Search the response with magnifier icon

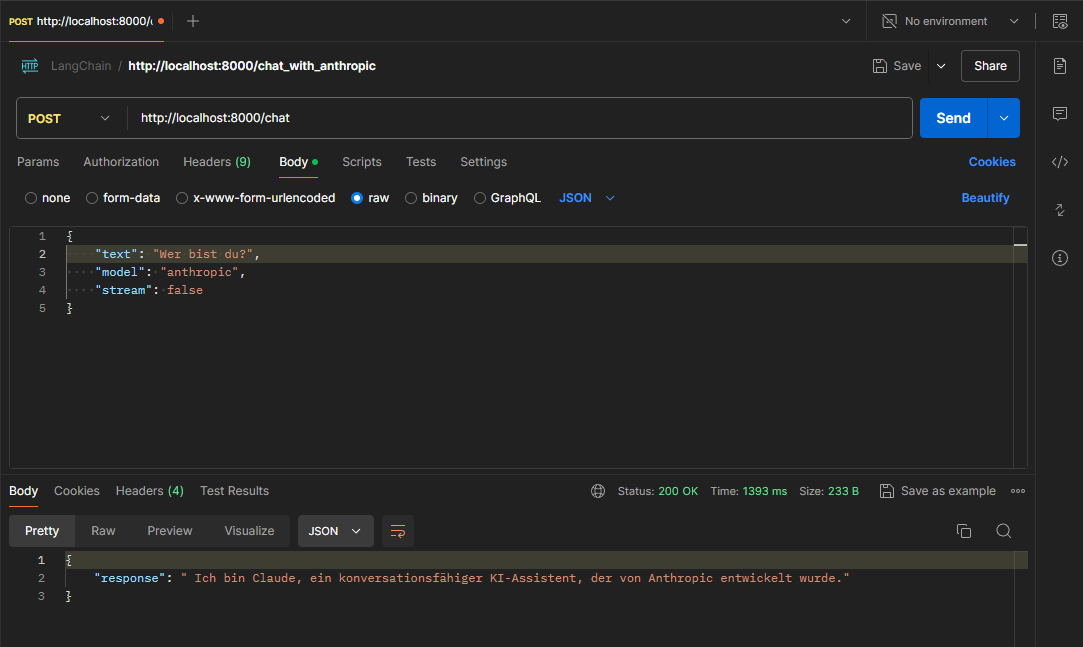[1003, 531]
